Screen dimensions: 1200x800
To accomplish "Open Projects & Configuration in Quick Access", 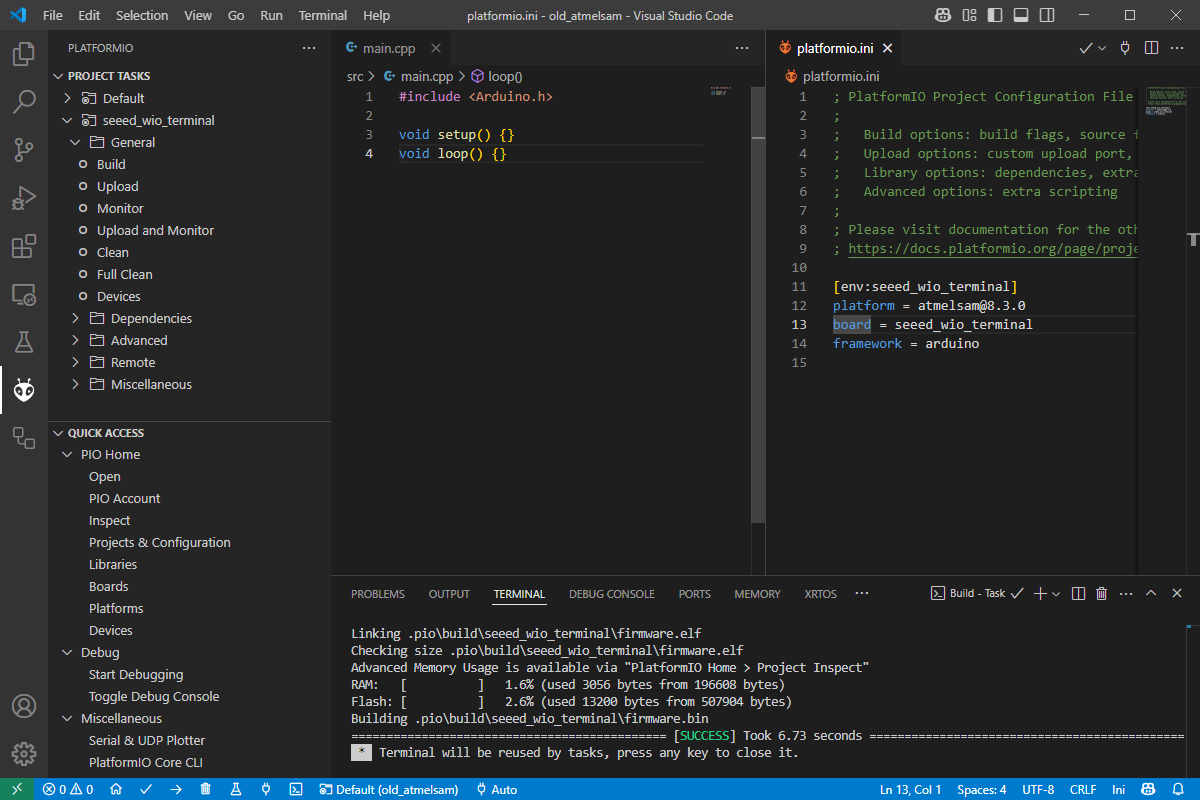I will (160, 542).
